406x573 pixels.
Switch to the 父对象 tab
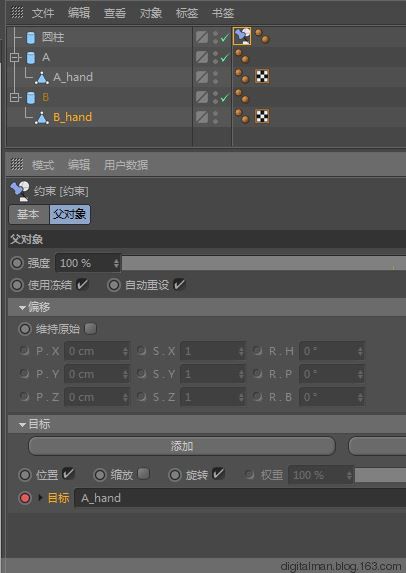point(69,214)
